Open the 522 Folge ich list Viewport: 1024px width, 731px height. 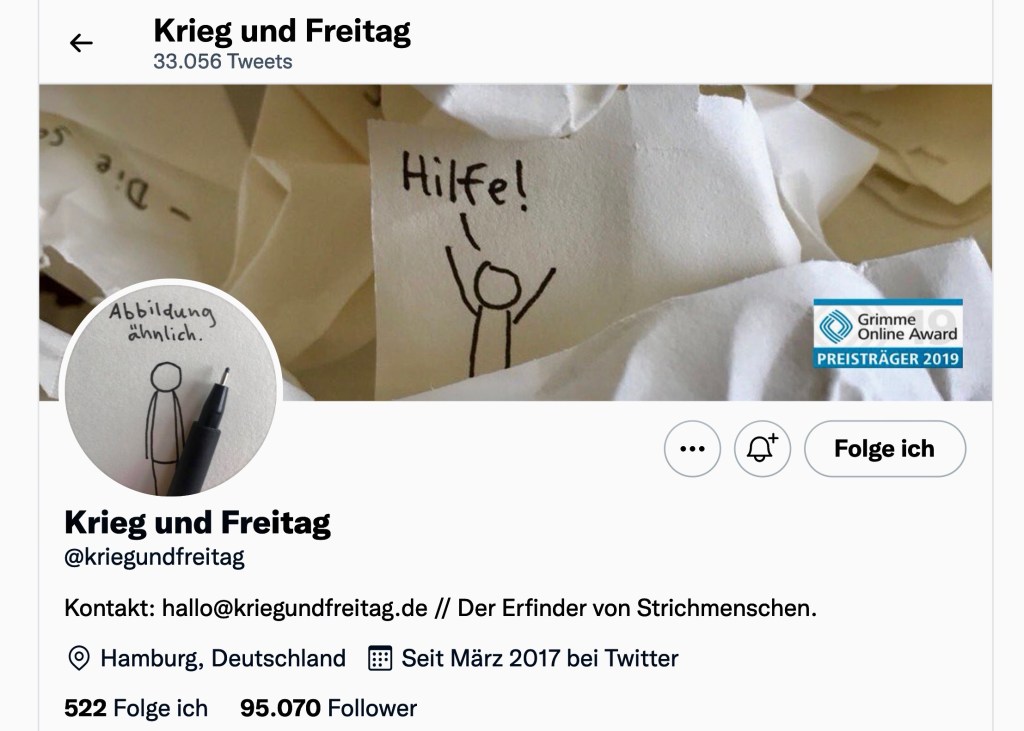[136, 708]
